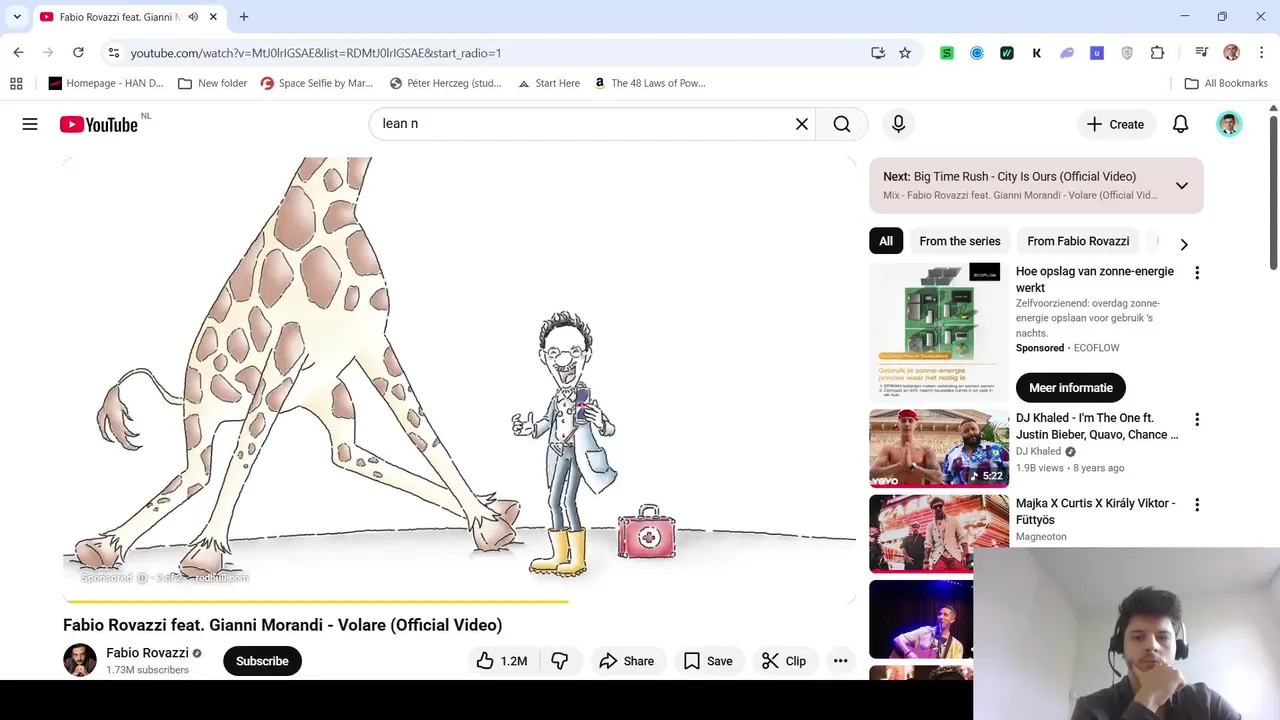Image resolution: width=1280 pixels, height=720 pixels.
Task: Open the green S extension icon
Action: (947, 53)
